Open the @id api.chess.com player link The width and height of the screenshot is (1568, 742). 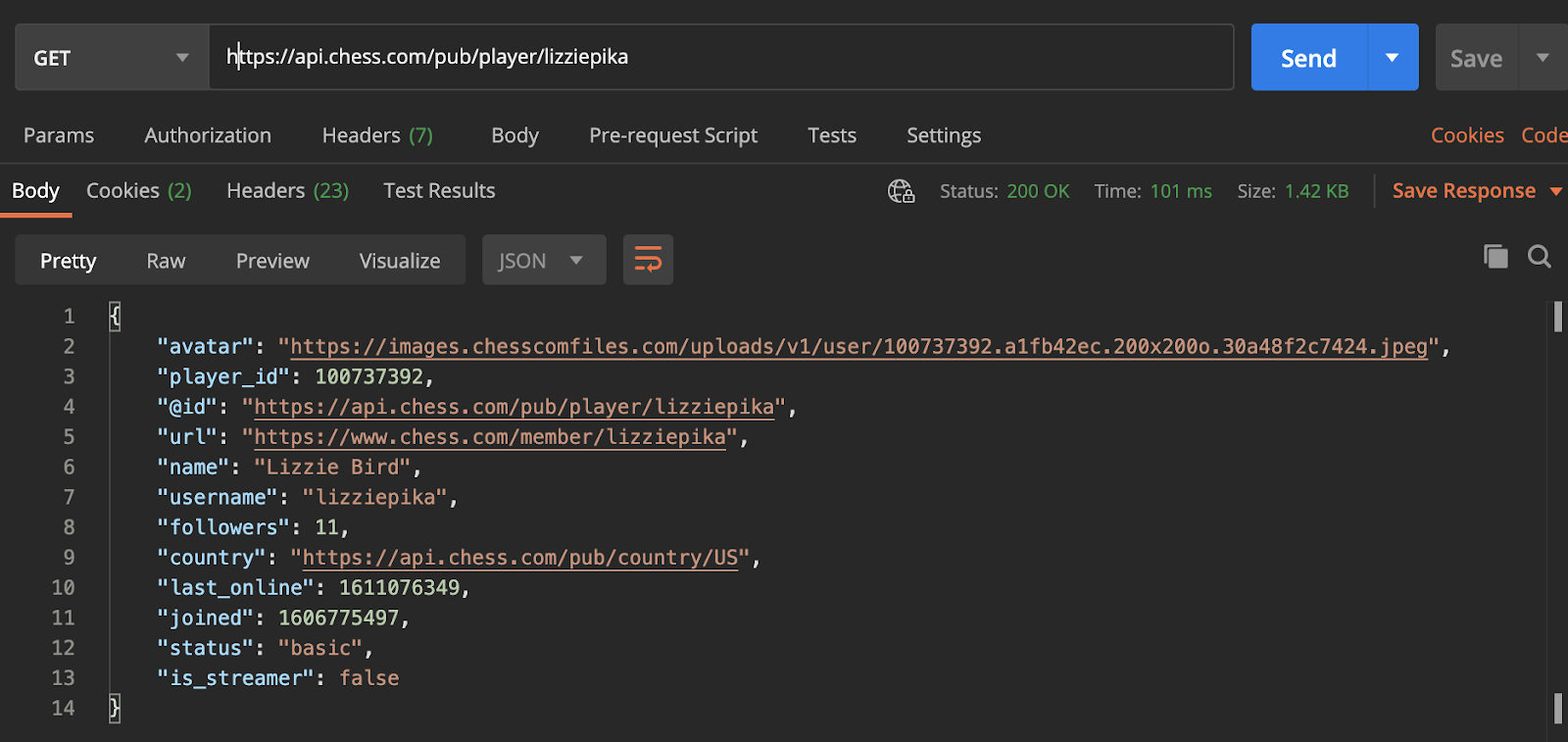click(x=514, y=407)
